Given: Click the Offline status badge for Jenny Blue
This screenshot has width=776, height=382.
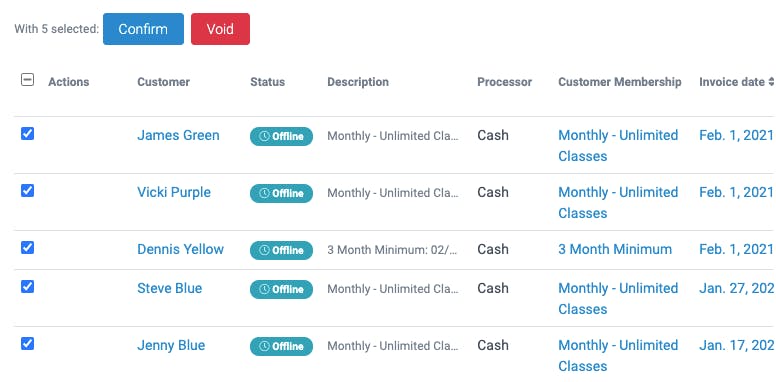Looking at the screenshot, I should click(281, 346).
